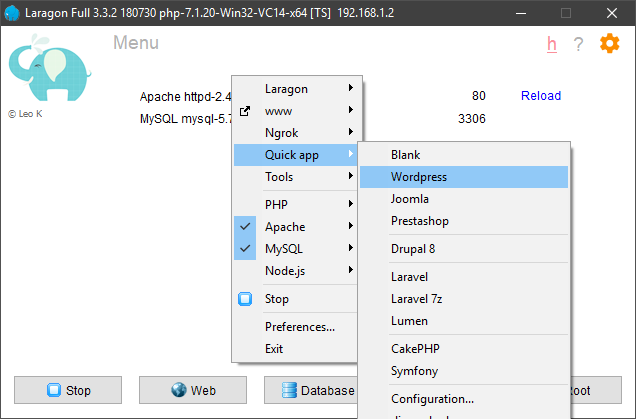Viewport: 636px width, 419px height.
Task: Click the Apache httpd service label
Action: click(185, 97)
